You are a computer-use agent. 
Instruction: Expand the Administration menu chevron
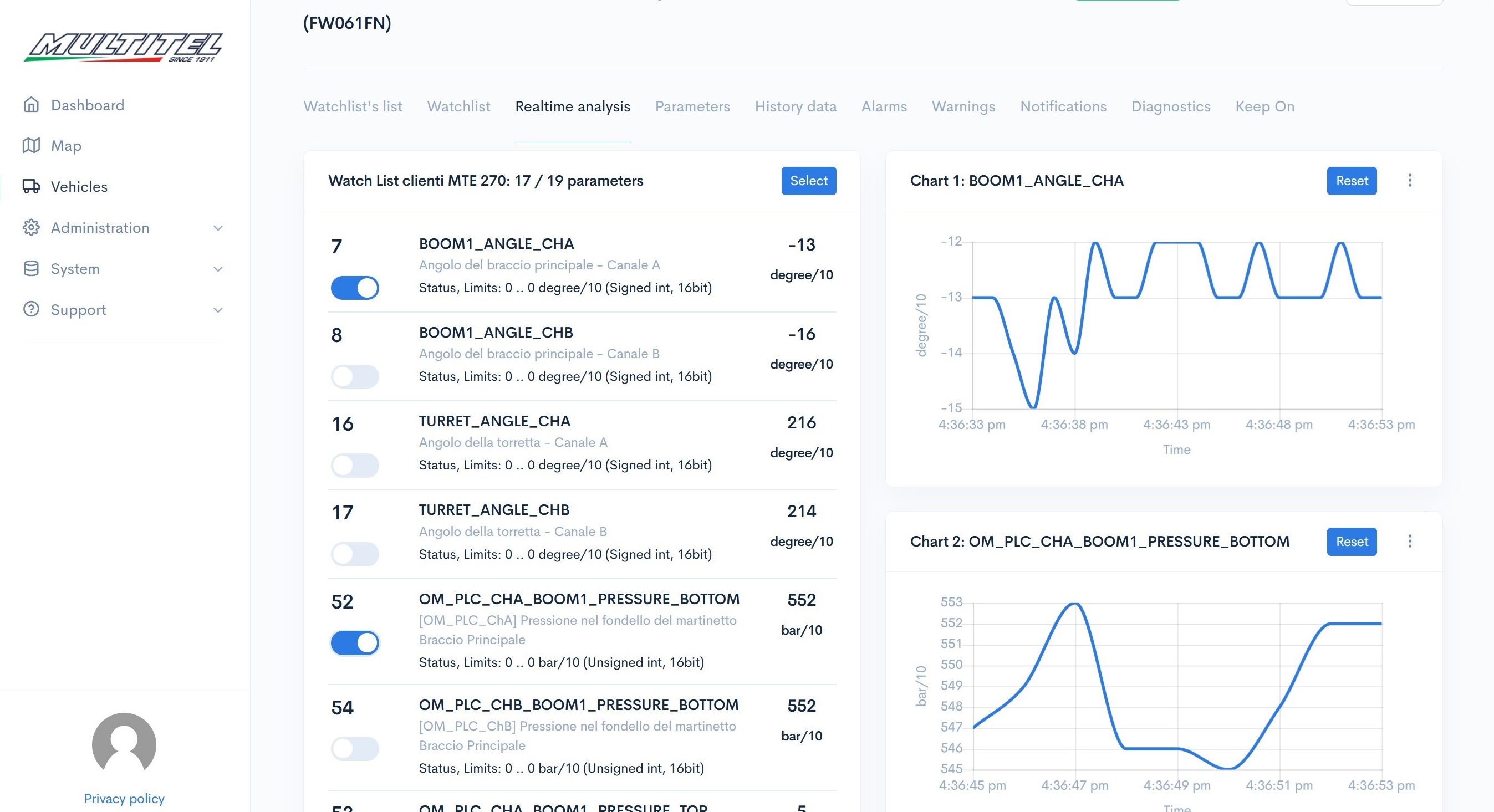[218, 228]
